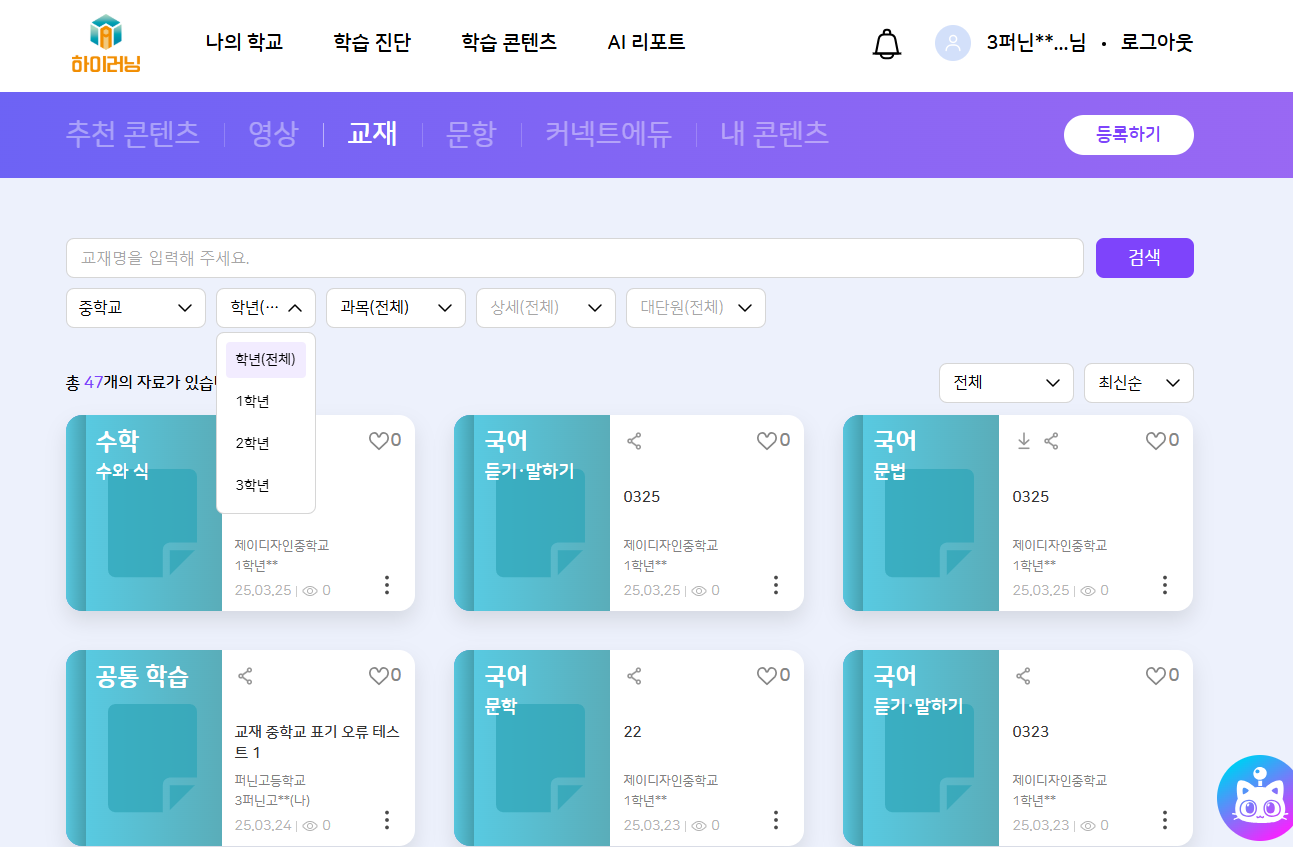The image size is (1293, 847).
Task: Open three-dot menu on 국어 문학 card
Action: pos(775,820)
